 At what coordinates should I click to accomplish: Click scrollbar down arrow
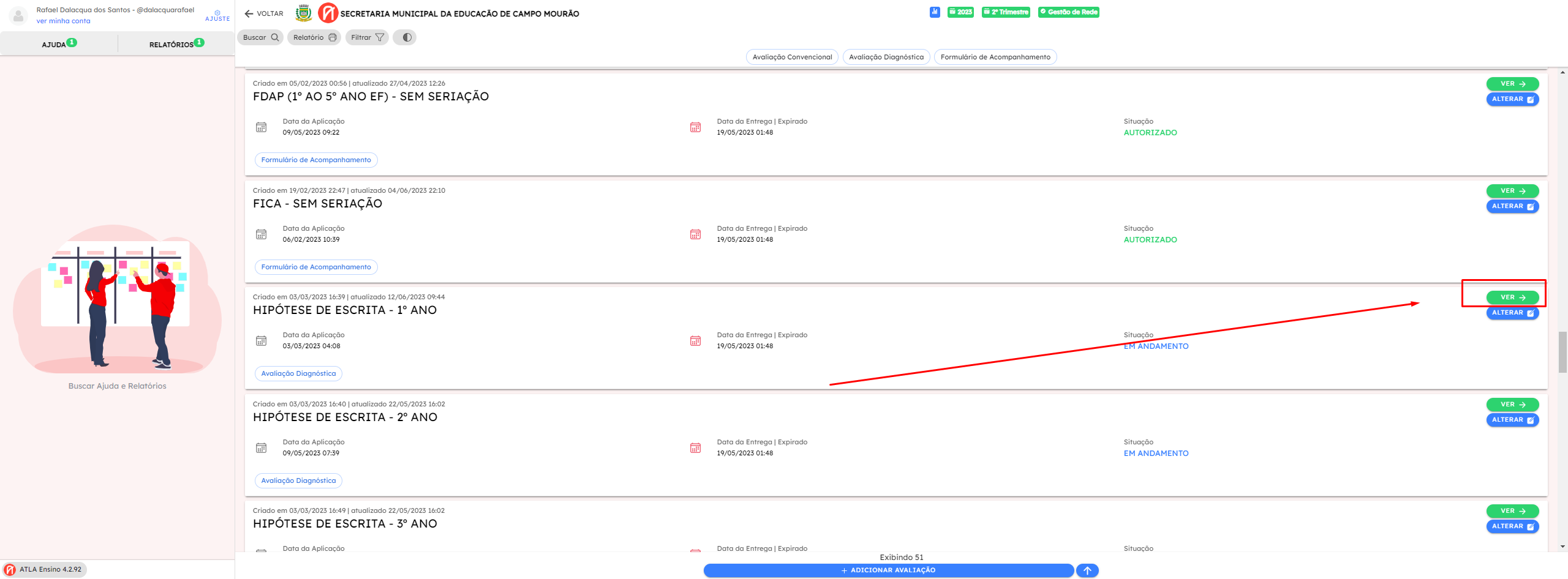(x=1562, y=547)
